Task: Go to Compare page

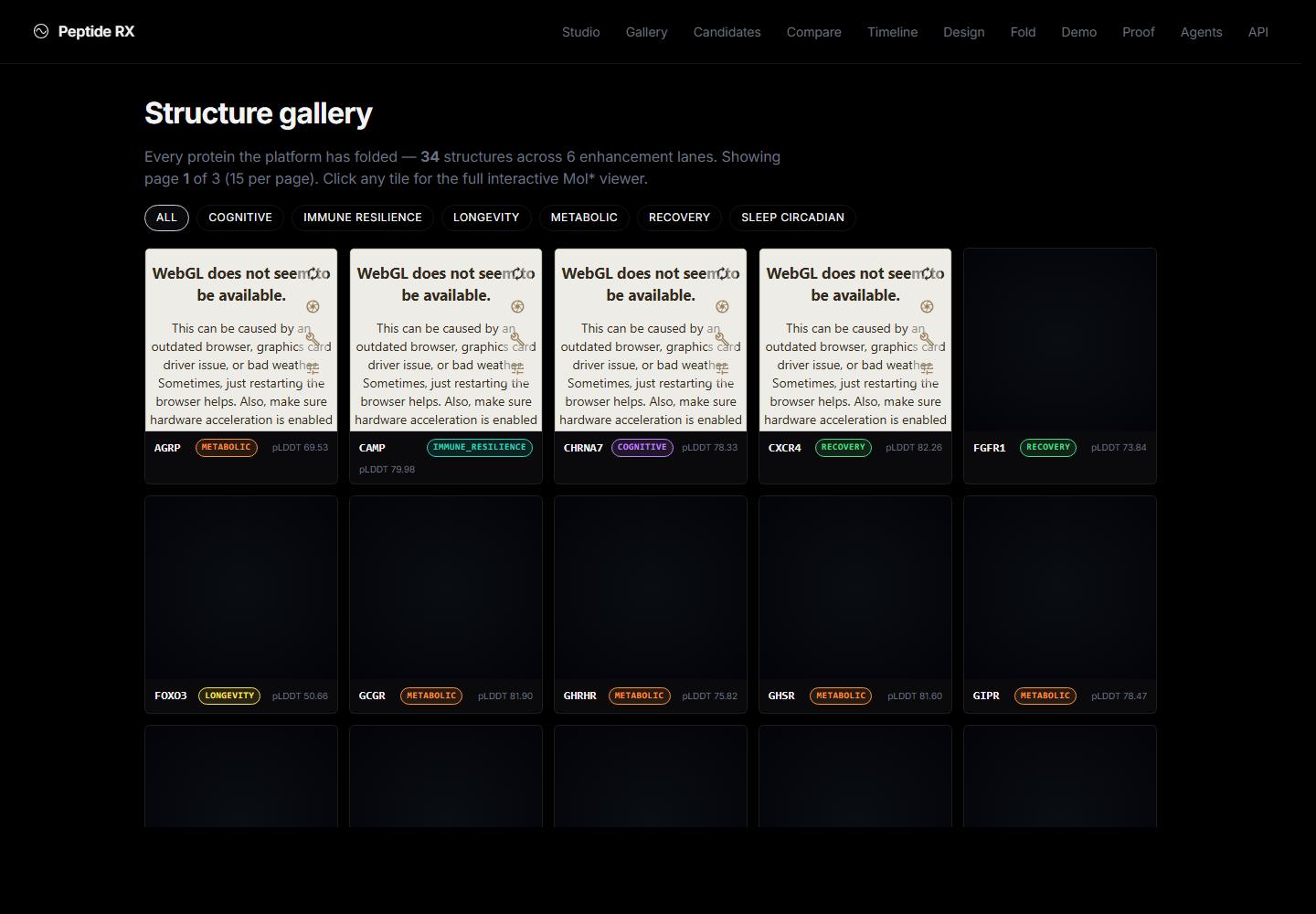Action: [x=814, y=32]
